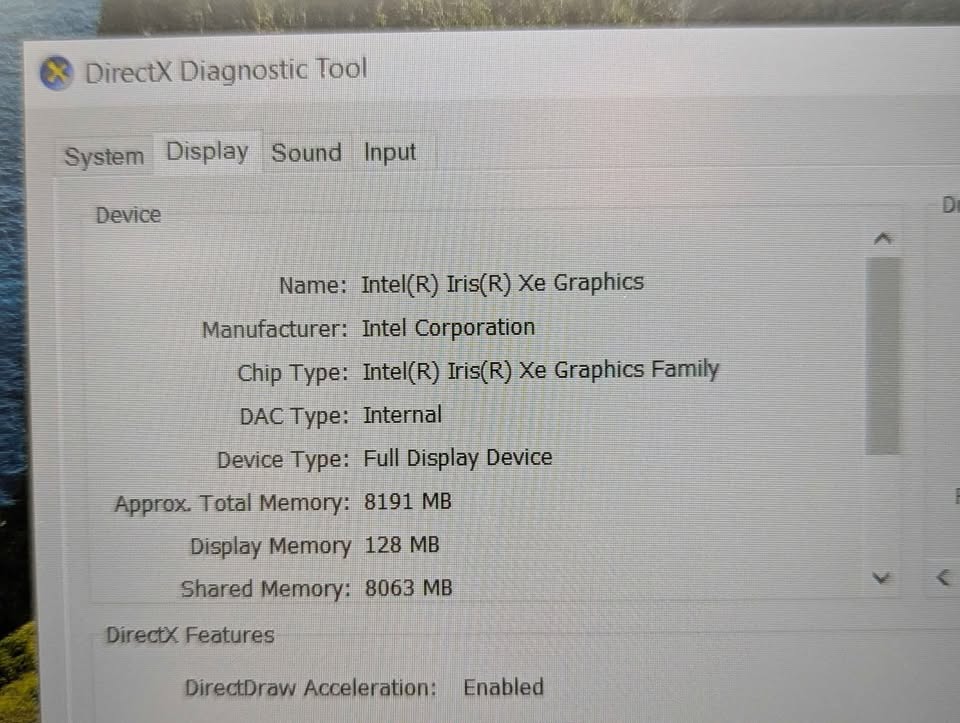Screen dimensions: 960x723
Task: Click the DirectX Diagnostic Tool title icon
Action: click(x=56, y=72)
